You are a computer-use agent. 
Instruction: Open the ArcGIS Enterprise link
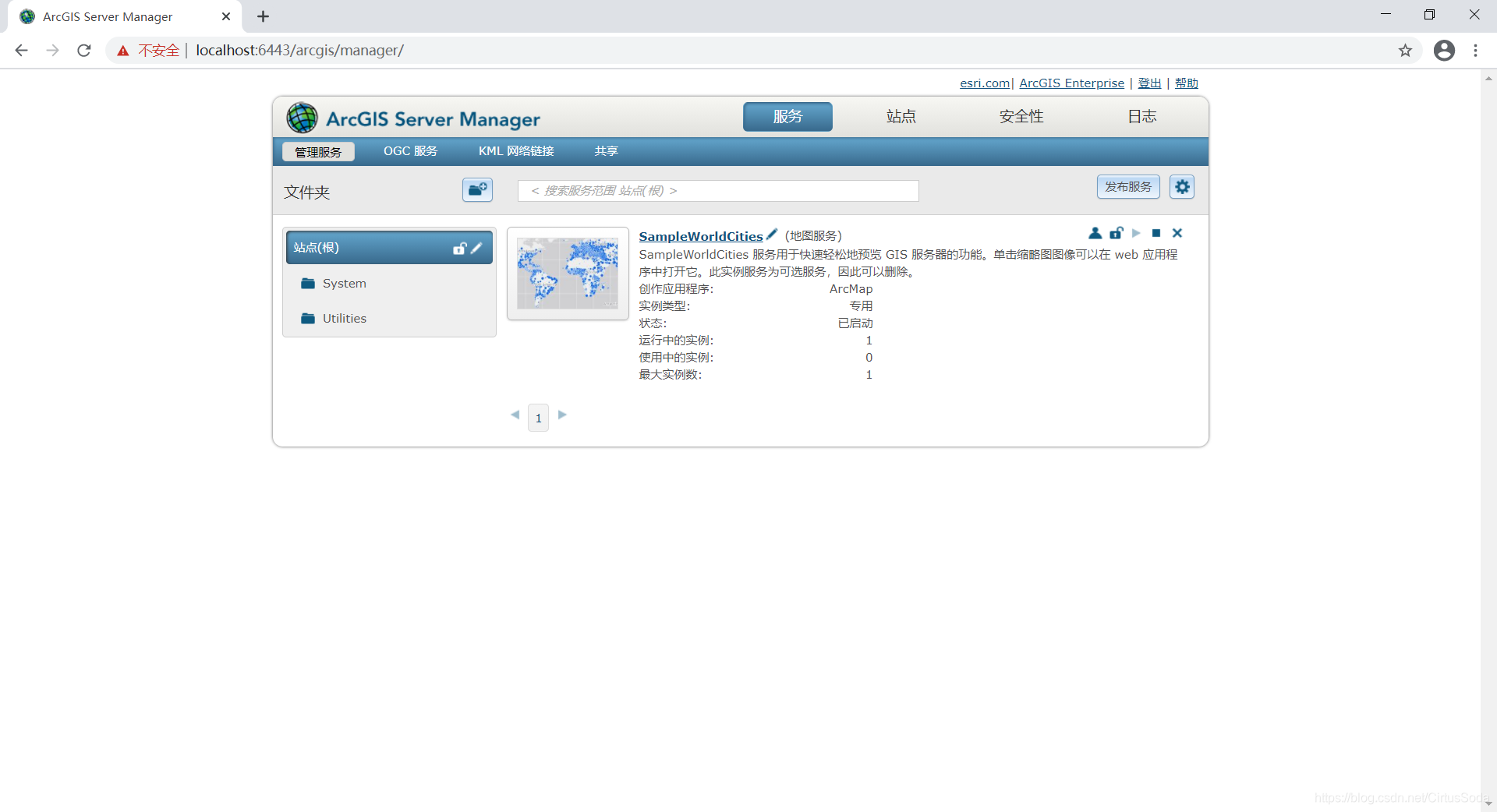point(1072,83)
